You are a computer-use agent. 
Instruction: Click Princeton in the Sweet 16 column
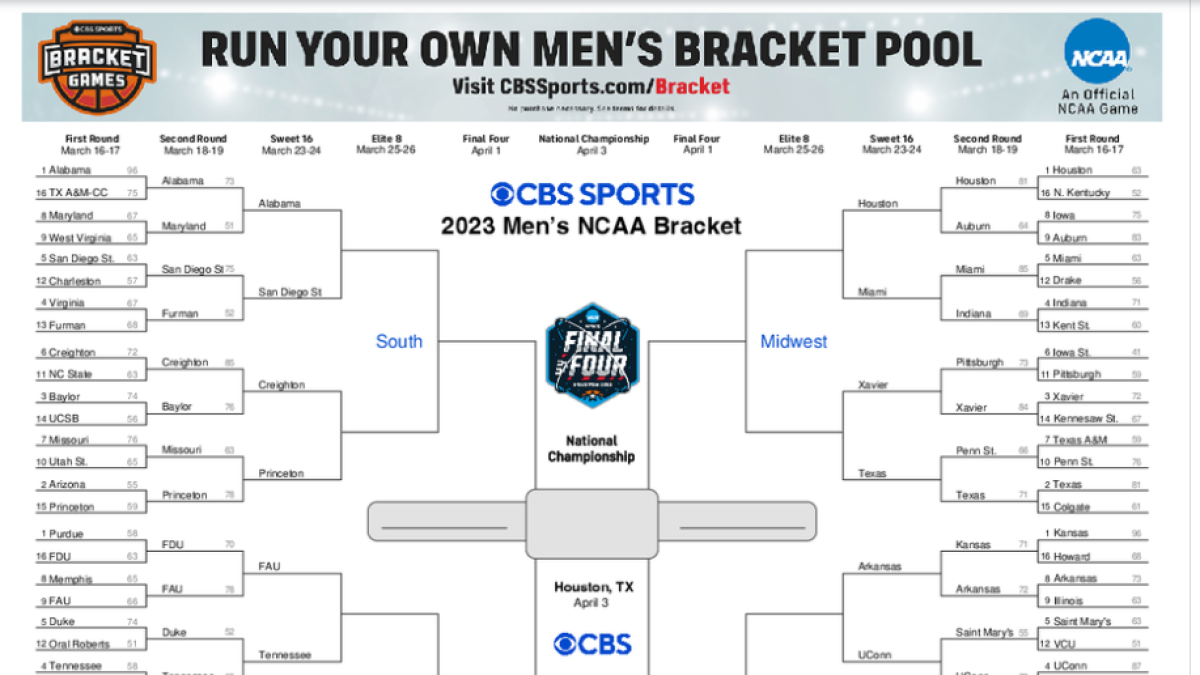tap(281, 473)
